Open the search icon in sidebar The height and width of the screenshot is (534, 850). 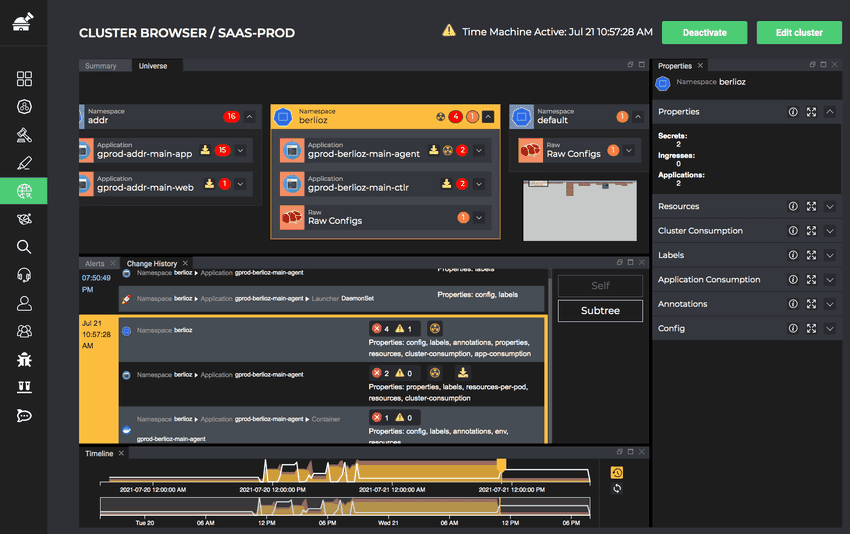tap(25, 247)
